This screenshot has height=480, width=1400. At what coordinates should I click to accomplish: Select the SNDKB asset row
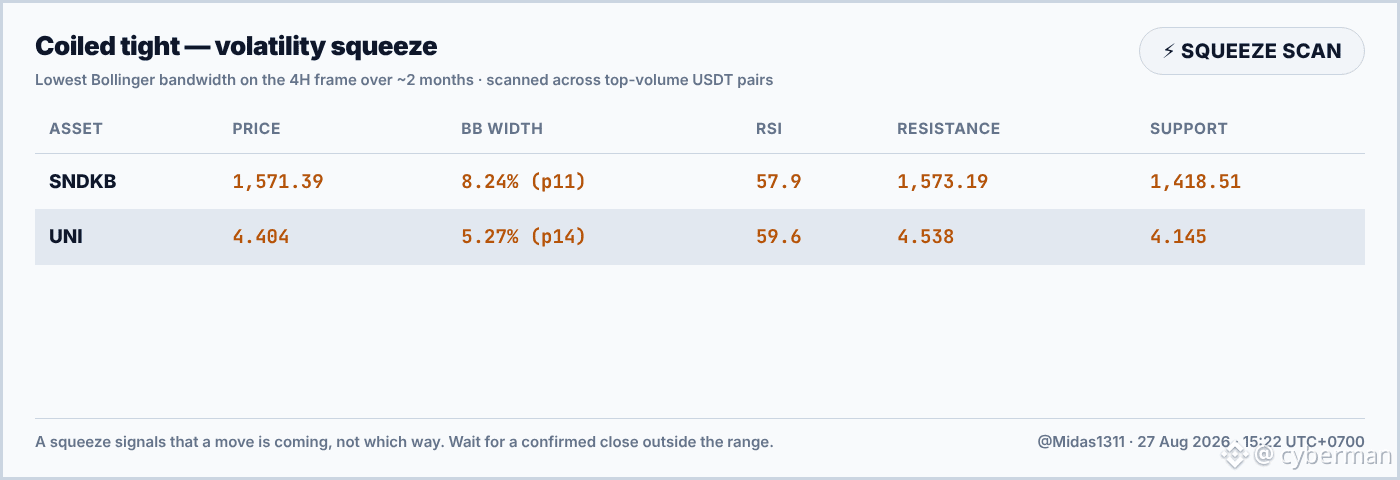pos(700,182)
